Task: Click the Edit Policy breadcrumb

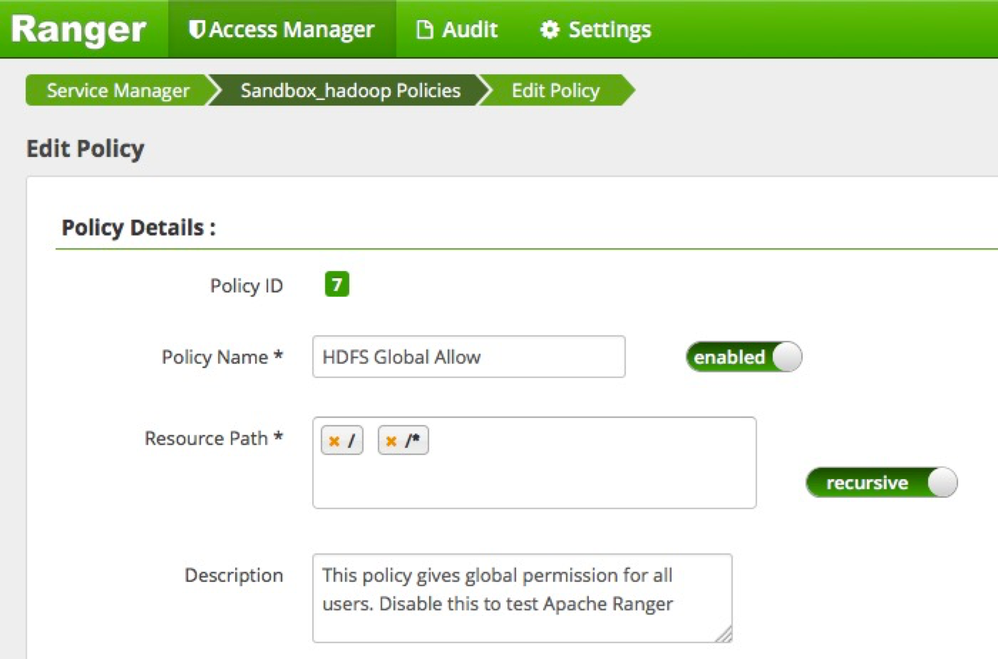Action: pos(555,91)
